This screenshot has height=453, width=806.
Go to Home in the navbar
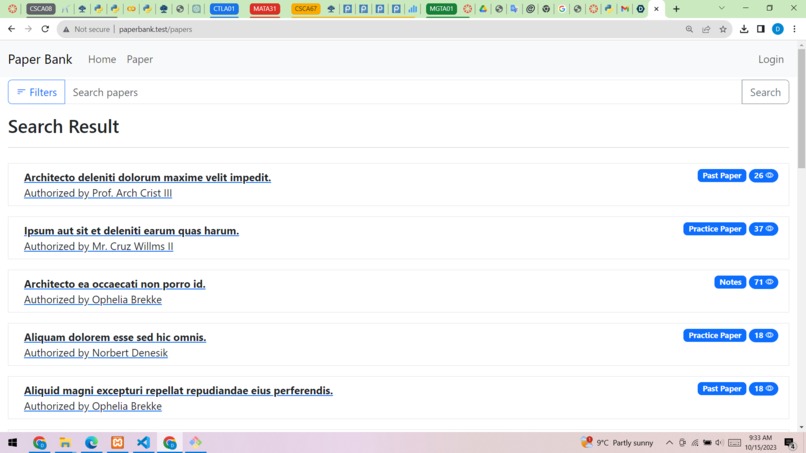102,59
